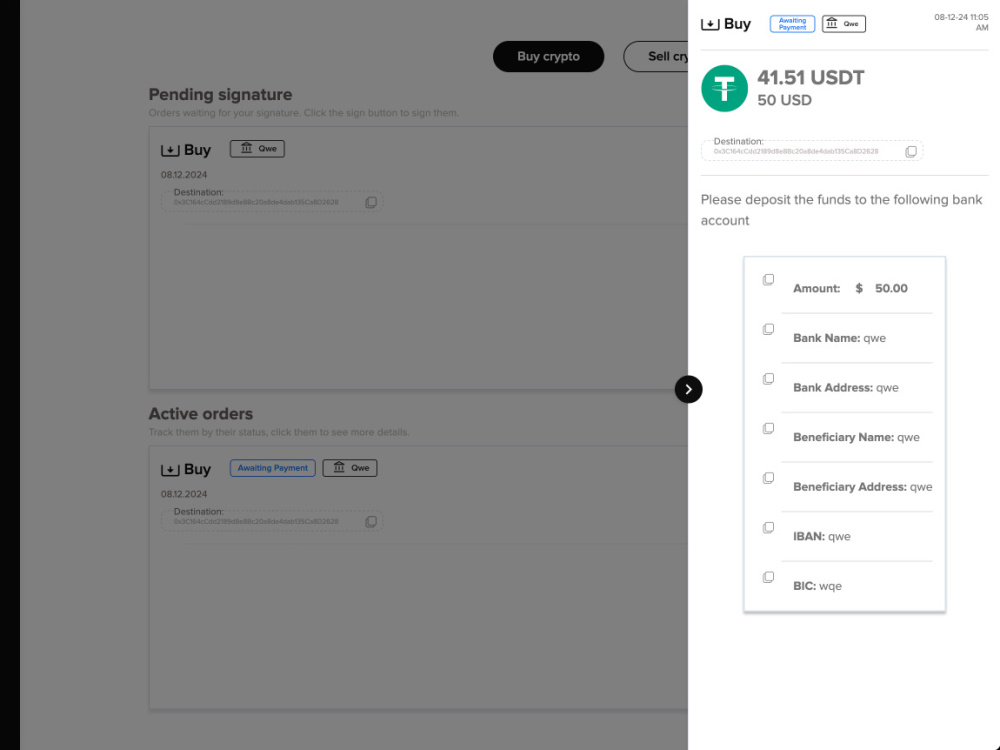Image resolution: width=1000 pixels, height=750 pixels.
Task: Copy the Amount value in bank details
Action: coord(768,279)
